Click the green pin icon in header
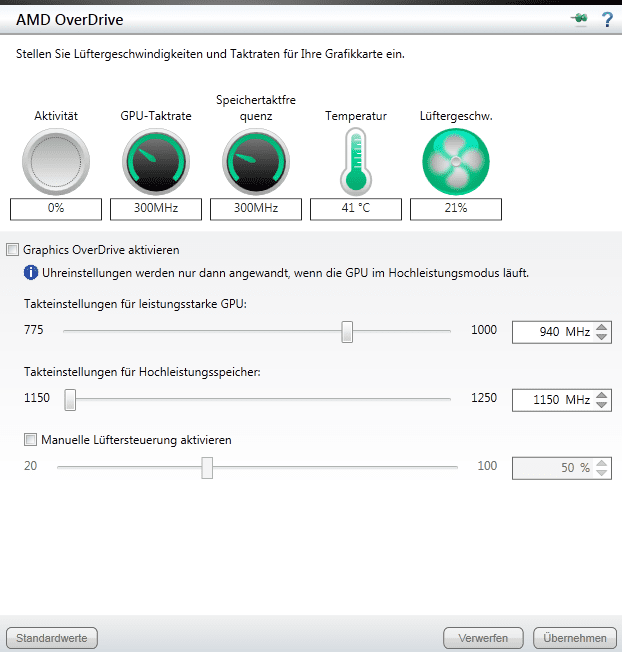 (579, 18)
